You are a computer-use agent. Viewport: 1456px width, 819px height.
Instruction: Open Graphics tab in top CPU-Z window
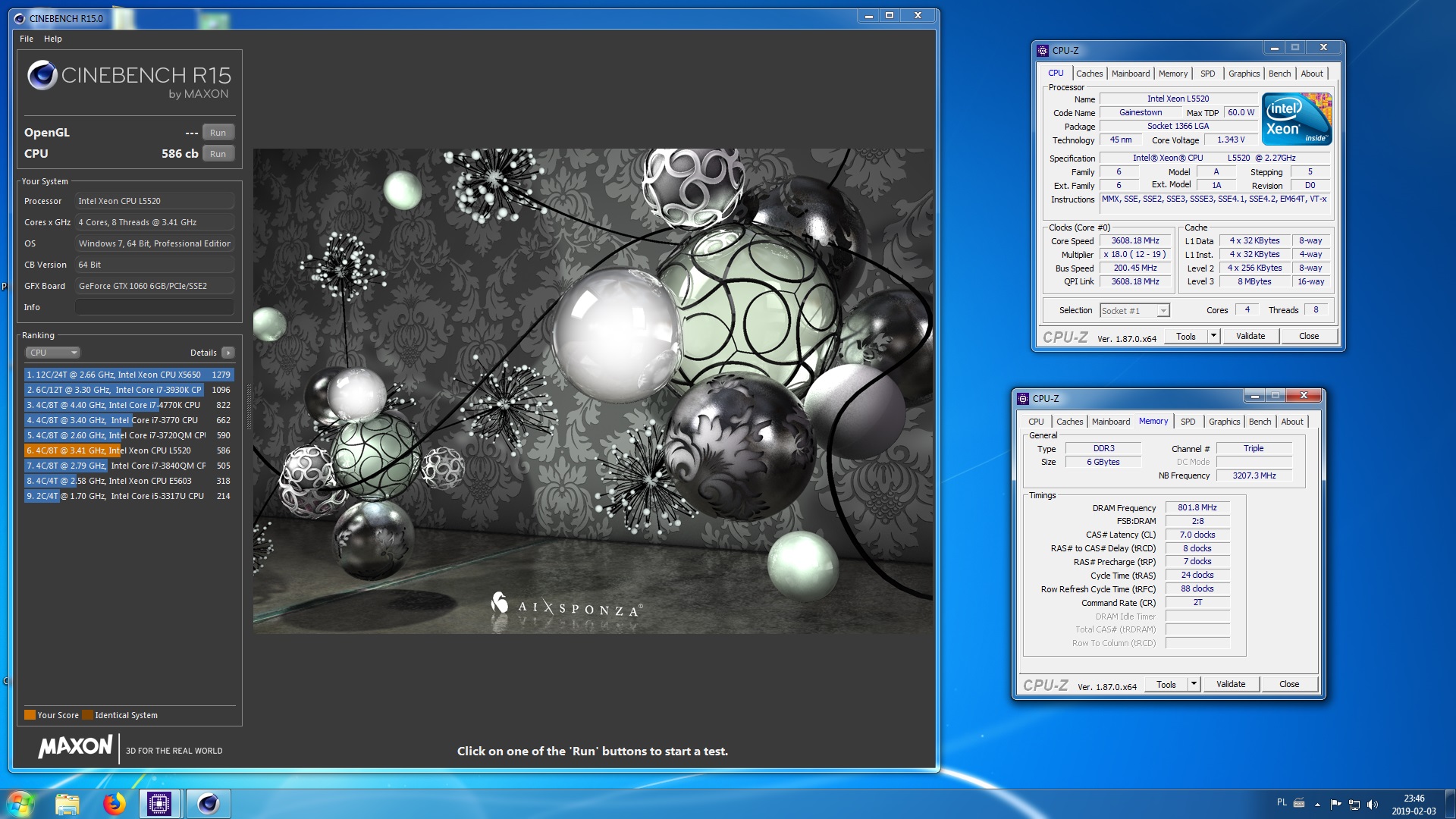[1244, 74]
